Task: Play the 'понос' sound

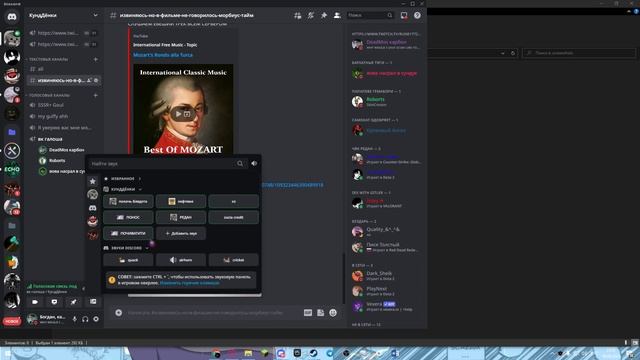Action: (128, 217)
